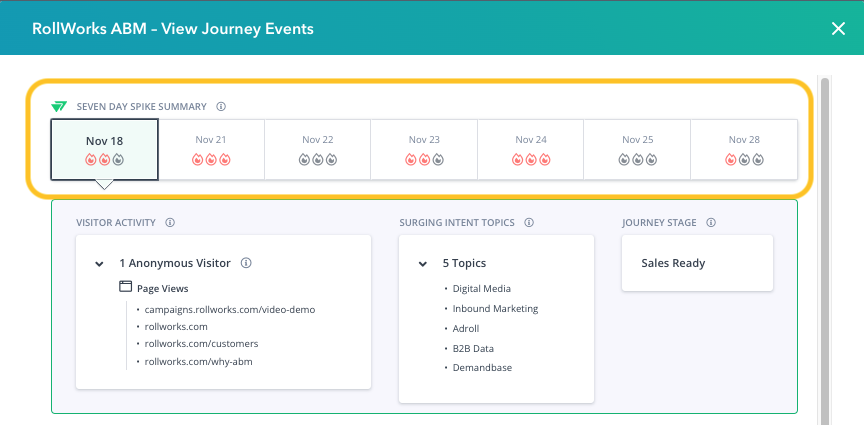Click the Inbound Marketing topic
Image resolution: width=864 pixels, height=425 pixels.
(495, 309)
